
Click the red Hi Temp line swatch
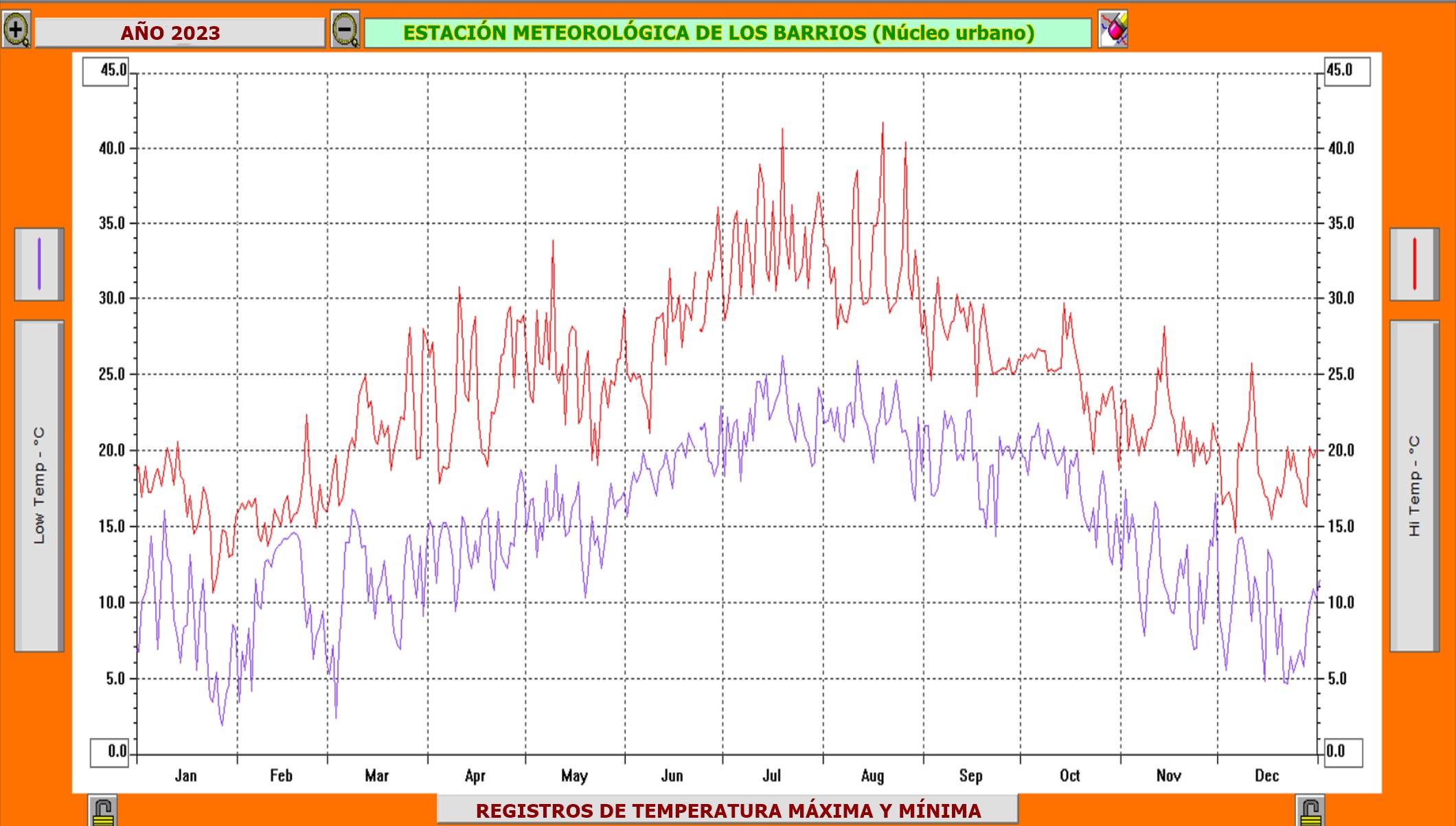(1414, 264)
